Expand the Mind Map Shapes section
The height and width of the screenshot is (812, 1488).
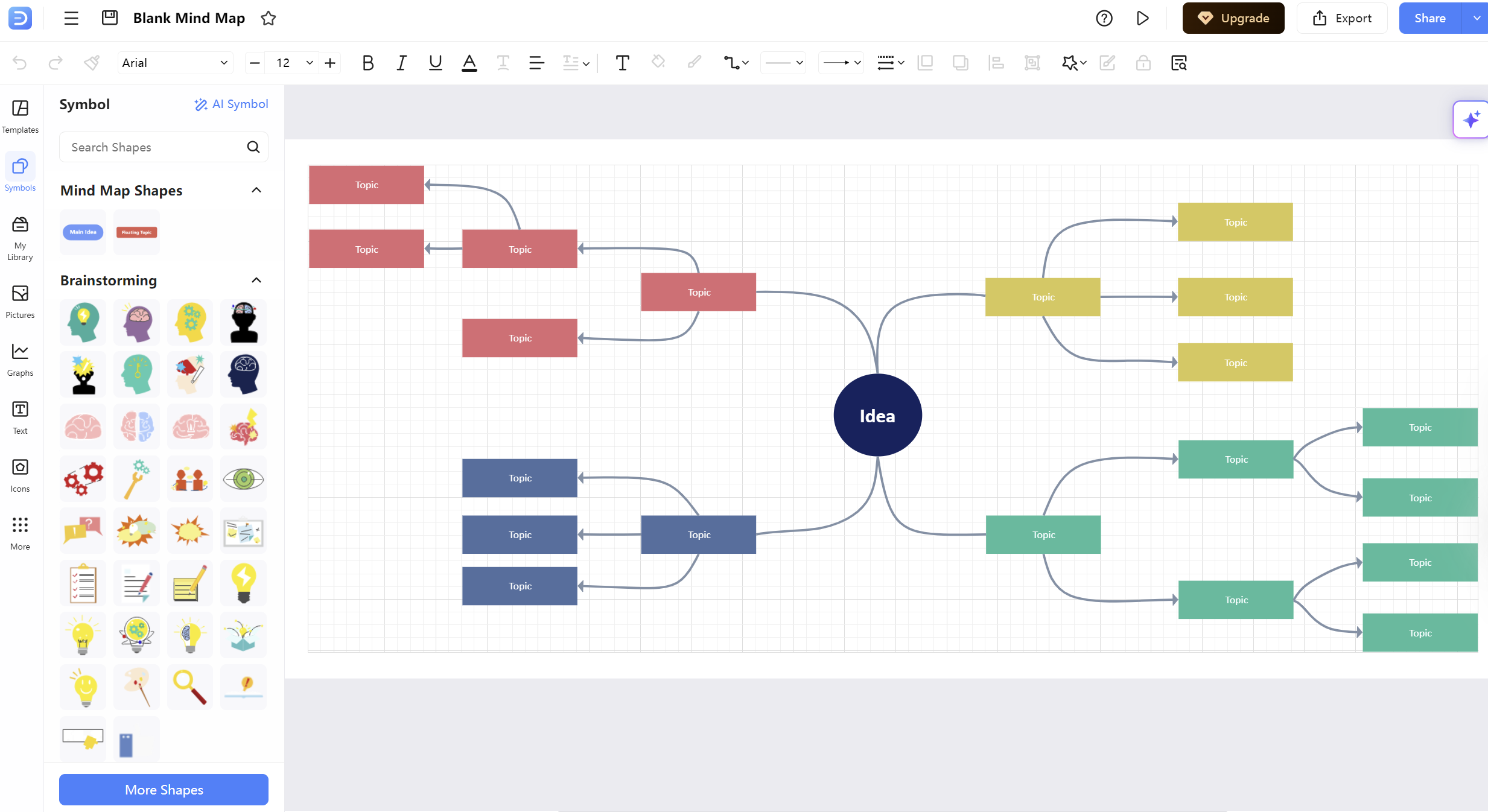[x=255, y=189]
